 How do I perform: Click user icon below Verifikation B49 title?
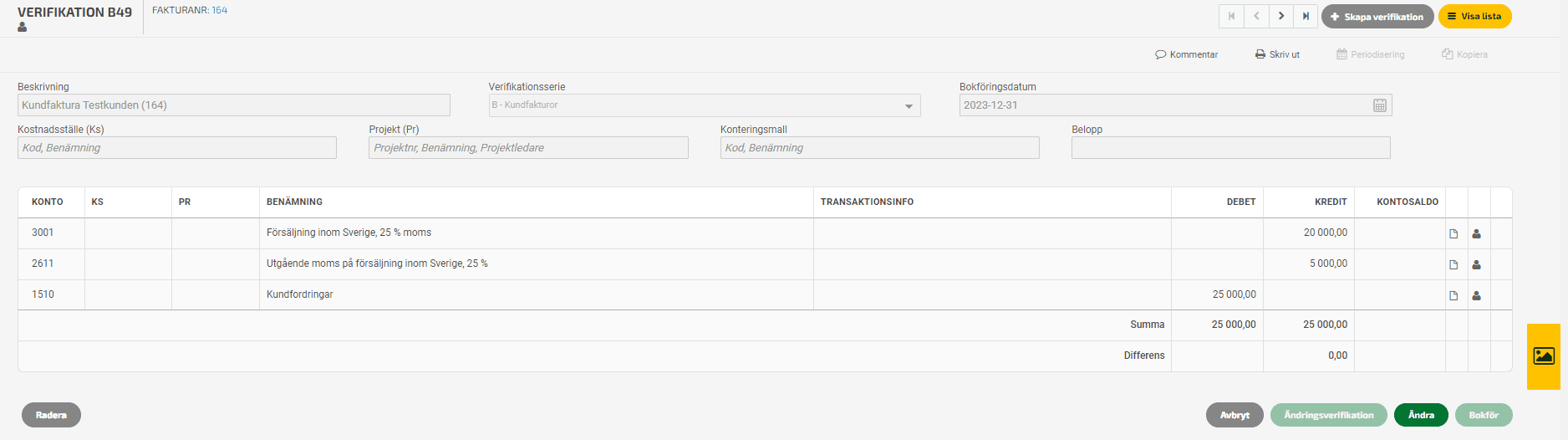tap(23, 28)
